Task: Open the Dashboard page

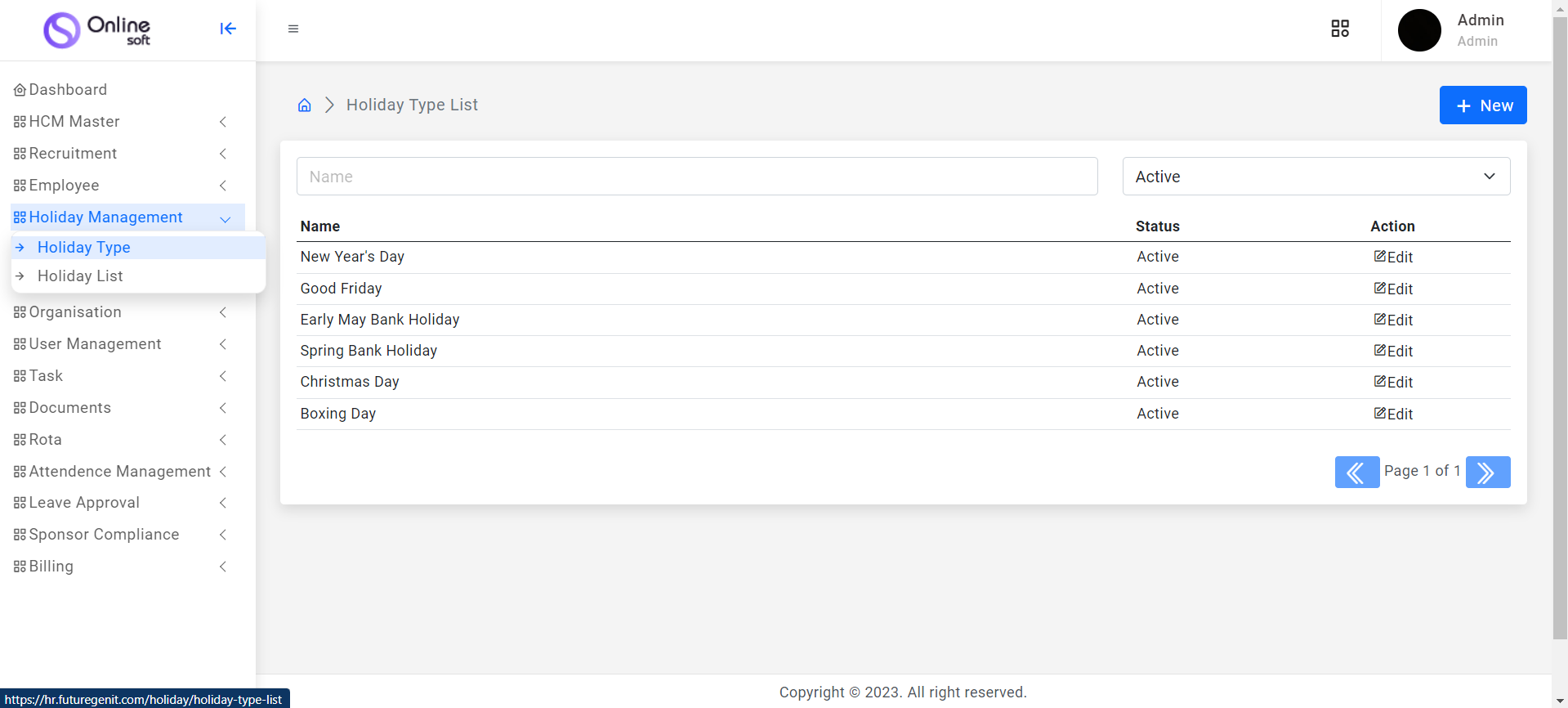Action: pos(68,90)
